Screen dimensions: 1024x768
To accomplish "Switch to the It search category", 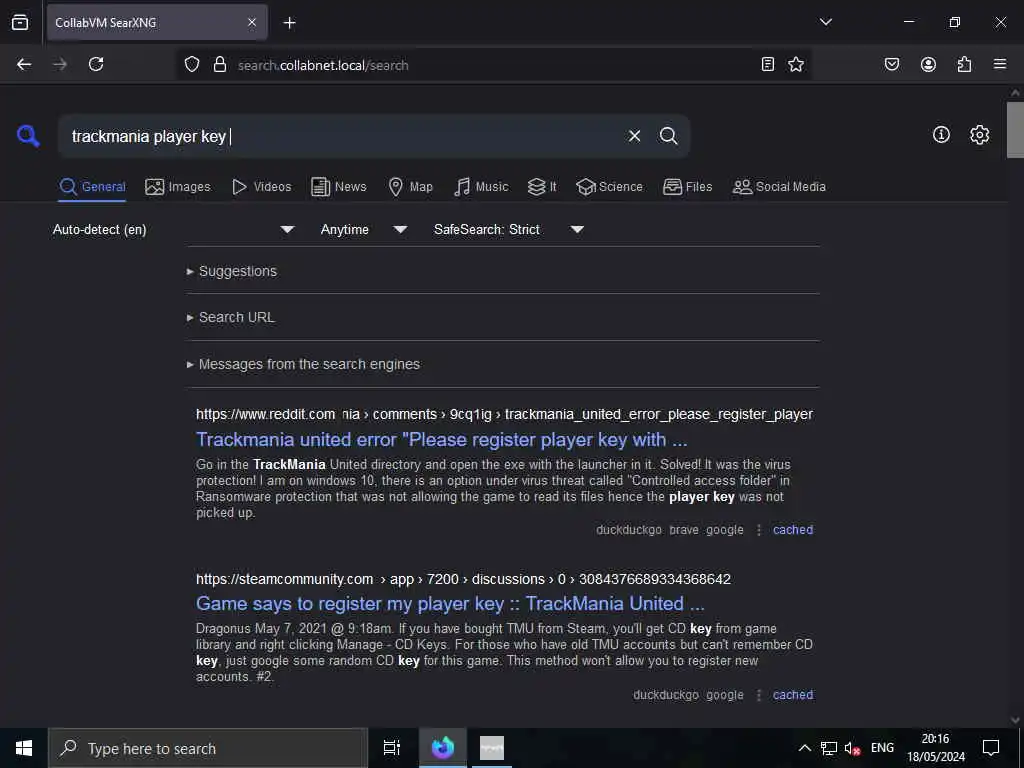I will click(x=542, y=187).
